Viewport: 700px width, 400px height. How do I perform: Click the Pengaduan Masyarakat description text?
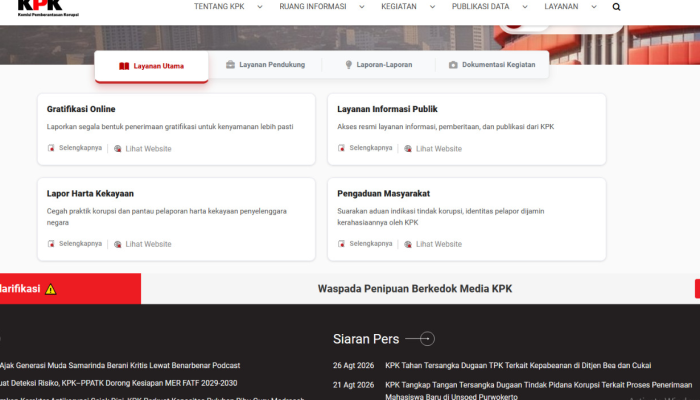point(441,217)
